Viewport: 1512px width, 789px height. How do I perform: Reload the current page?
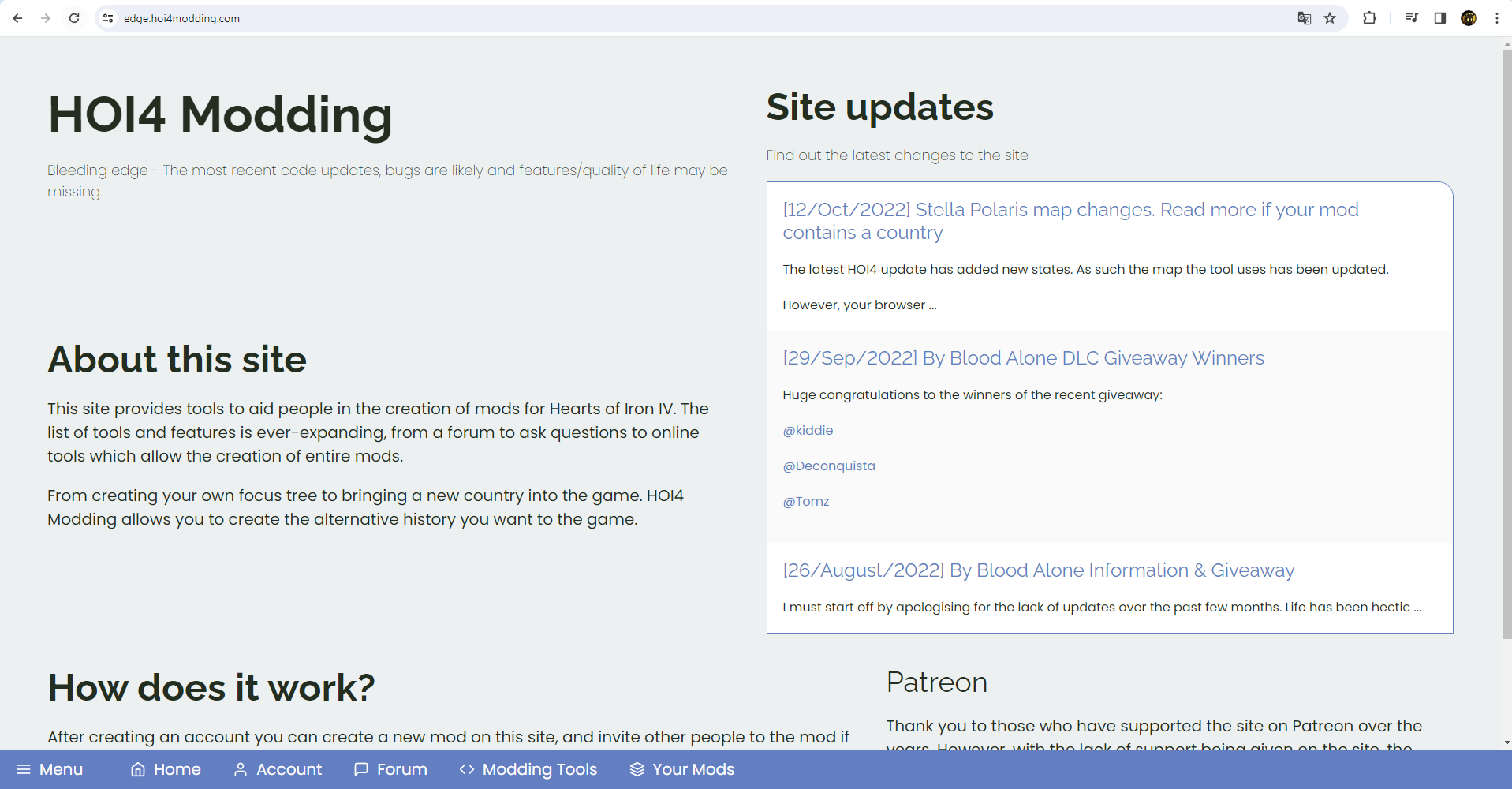click(74, 18)
